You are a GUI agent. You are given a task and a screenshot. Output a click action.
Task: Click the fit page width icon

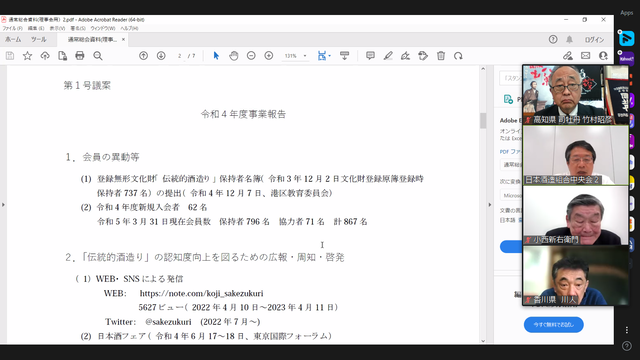322,56
